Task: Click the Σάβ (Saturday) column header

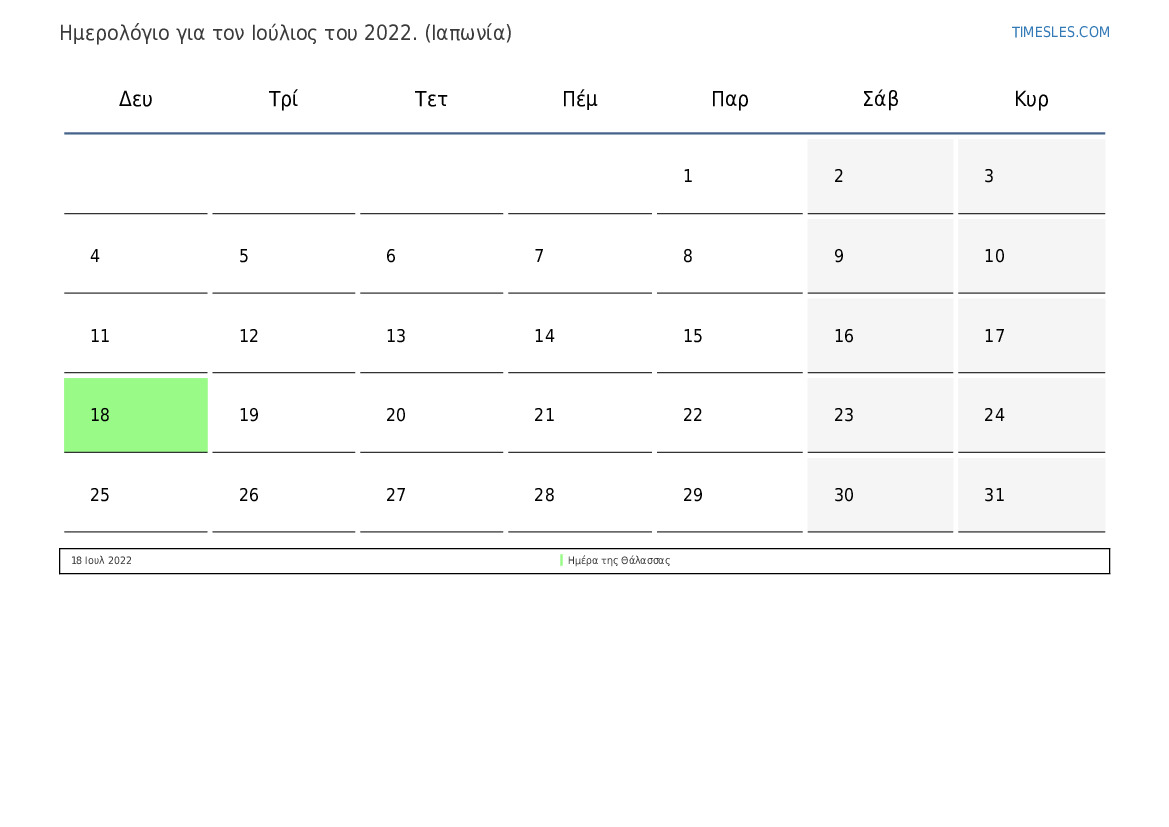Action: click(x=880, y=99)
